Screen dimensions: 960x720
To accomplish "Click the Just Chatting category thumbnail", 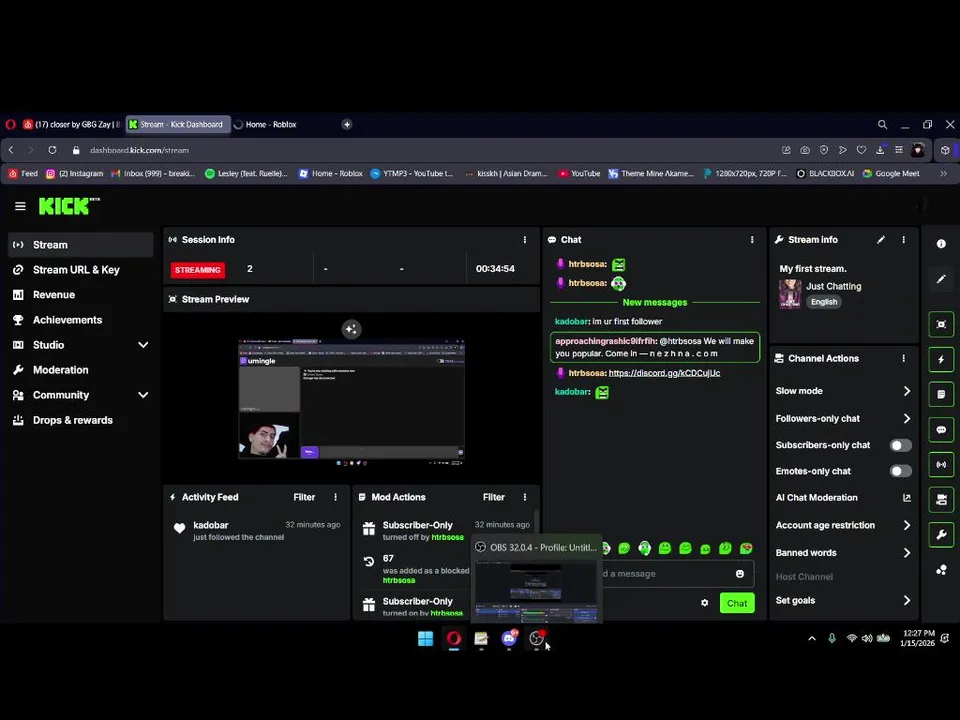I will tap(790, 294).
